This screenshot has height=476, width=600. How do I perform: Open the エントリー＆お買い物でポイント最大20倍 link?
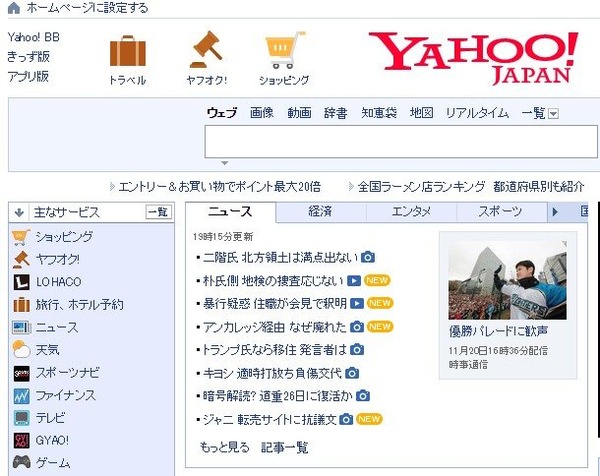220,187
